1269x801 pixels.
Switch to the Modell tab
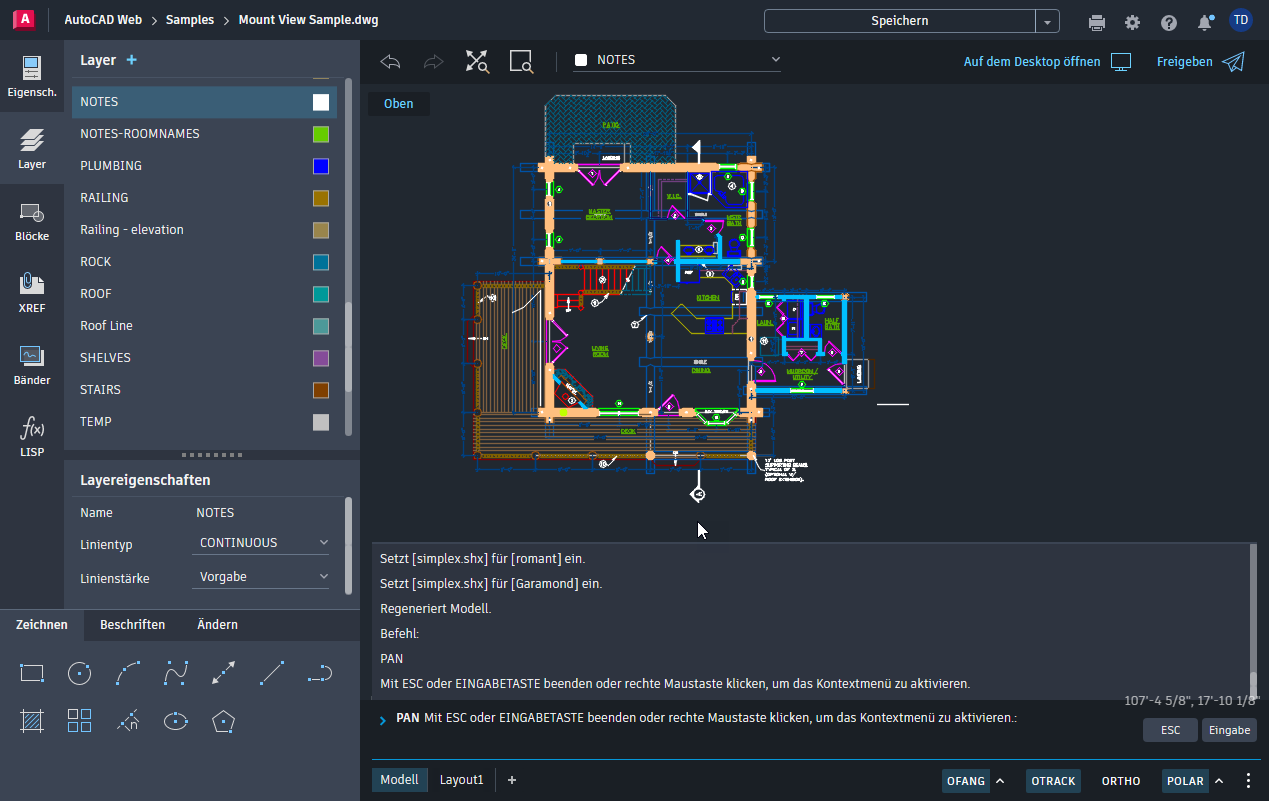click(400, 780)
